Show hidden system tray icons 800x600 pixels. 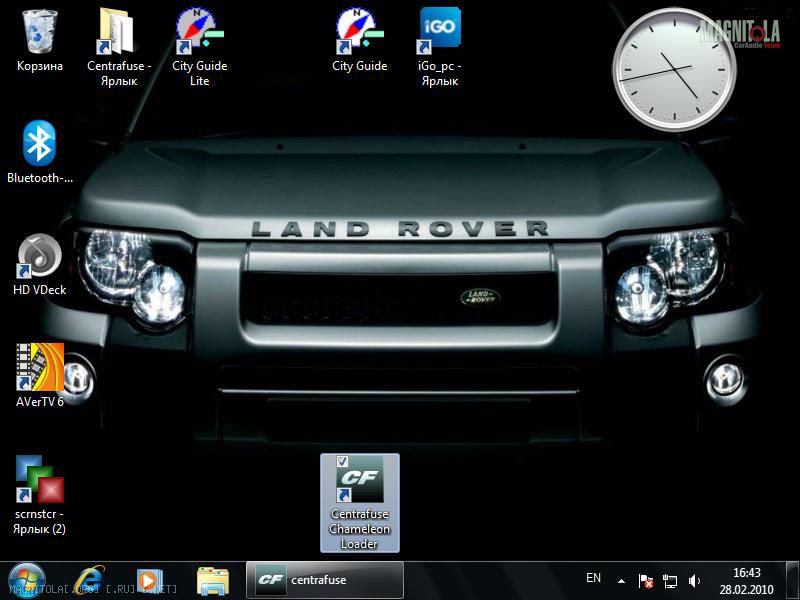621,581
